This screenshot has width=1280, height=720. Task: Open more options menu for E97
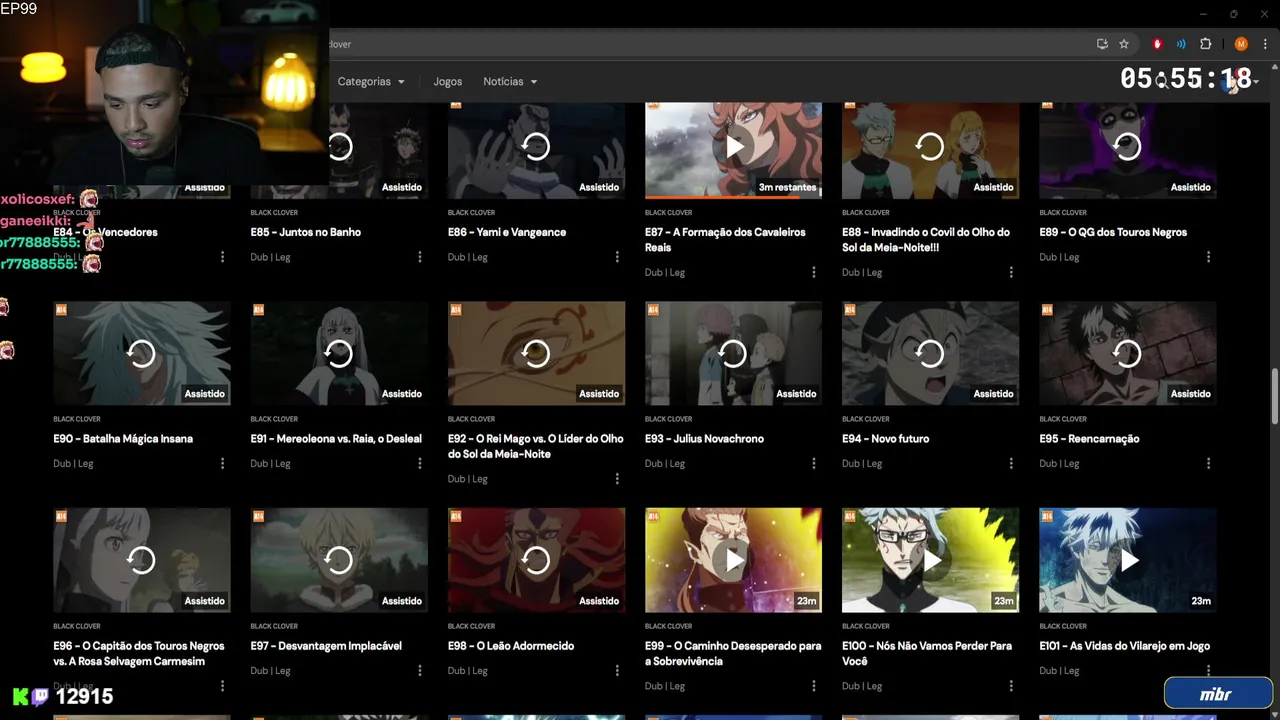pyautogui.click(x=420, y=670)
